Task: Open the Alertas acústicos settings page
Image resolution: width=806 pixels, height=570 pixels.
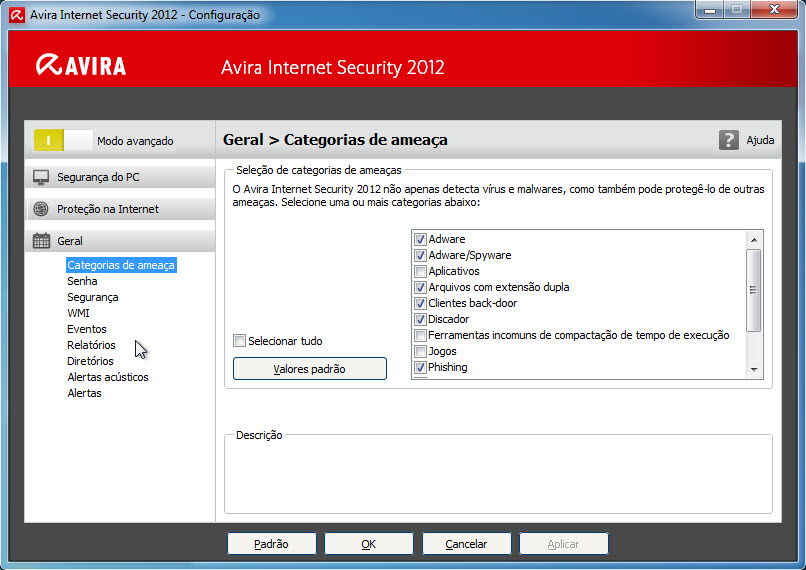Action: (108, 377)
